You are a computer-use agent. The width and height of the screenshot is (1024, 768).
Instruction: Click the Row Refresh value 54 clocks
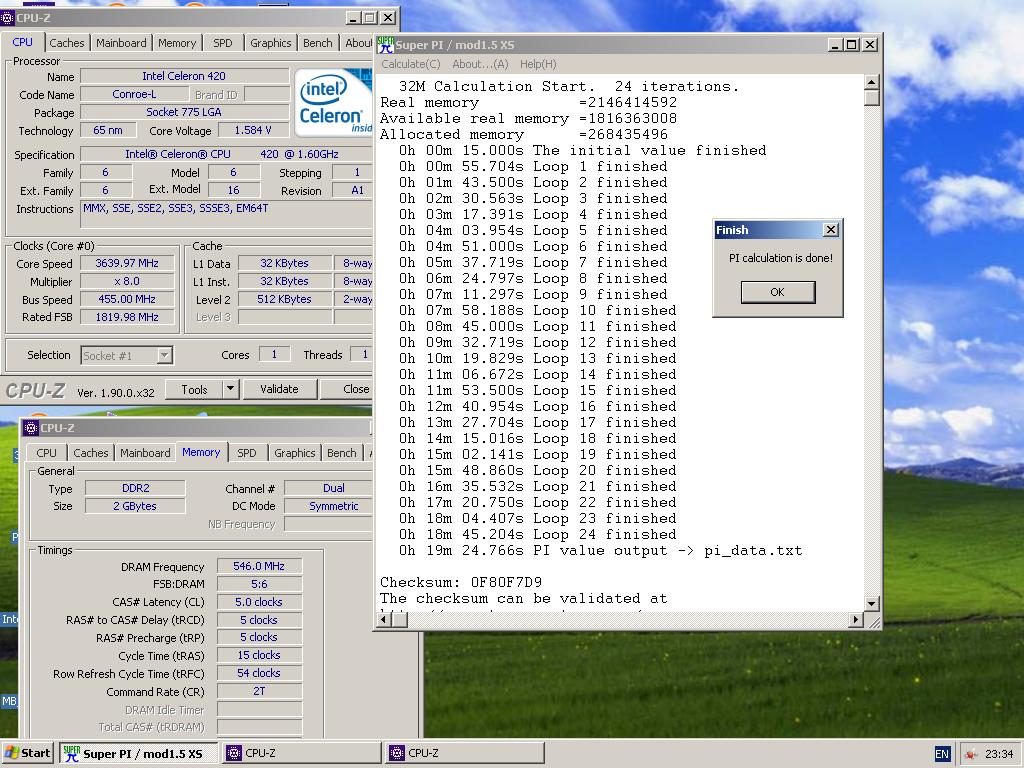point(259,673)
